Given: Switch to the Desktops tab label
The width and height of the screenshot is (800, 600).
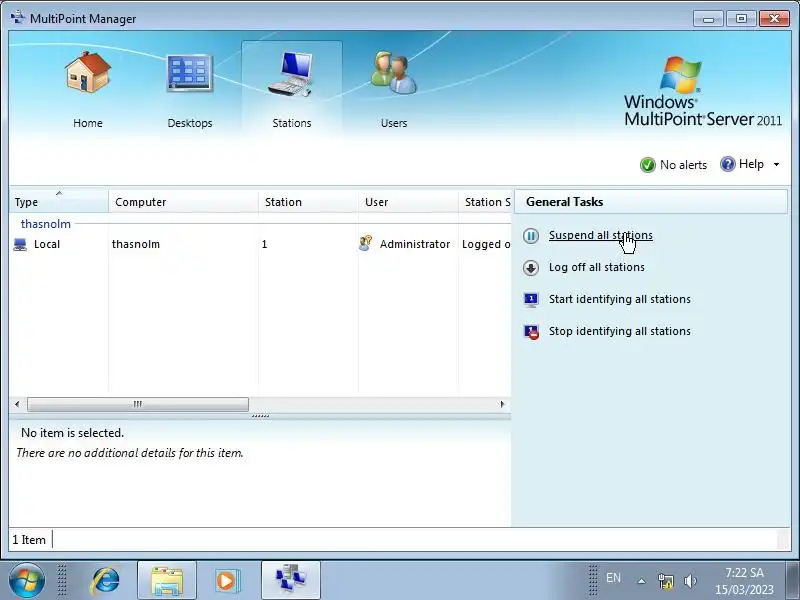Looking at the screenshot, I should (190, 123).
